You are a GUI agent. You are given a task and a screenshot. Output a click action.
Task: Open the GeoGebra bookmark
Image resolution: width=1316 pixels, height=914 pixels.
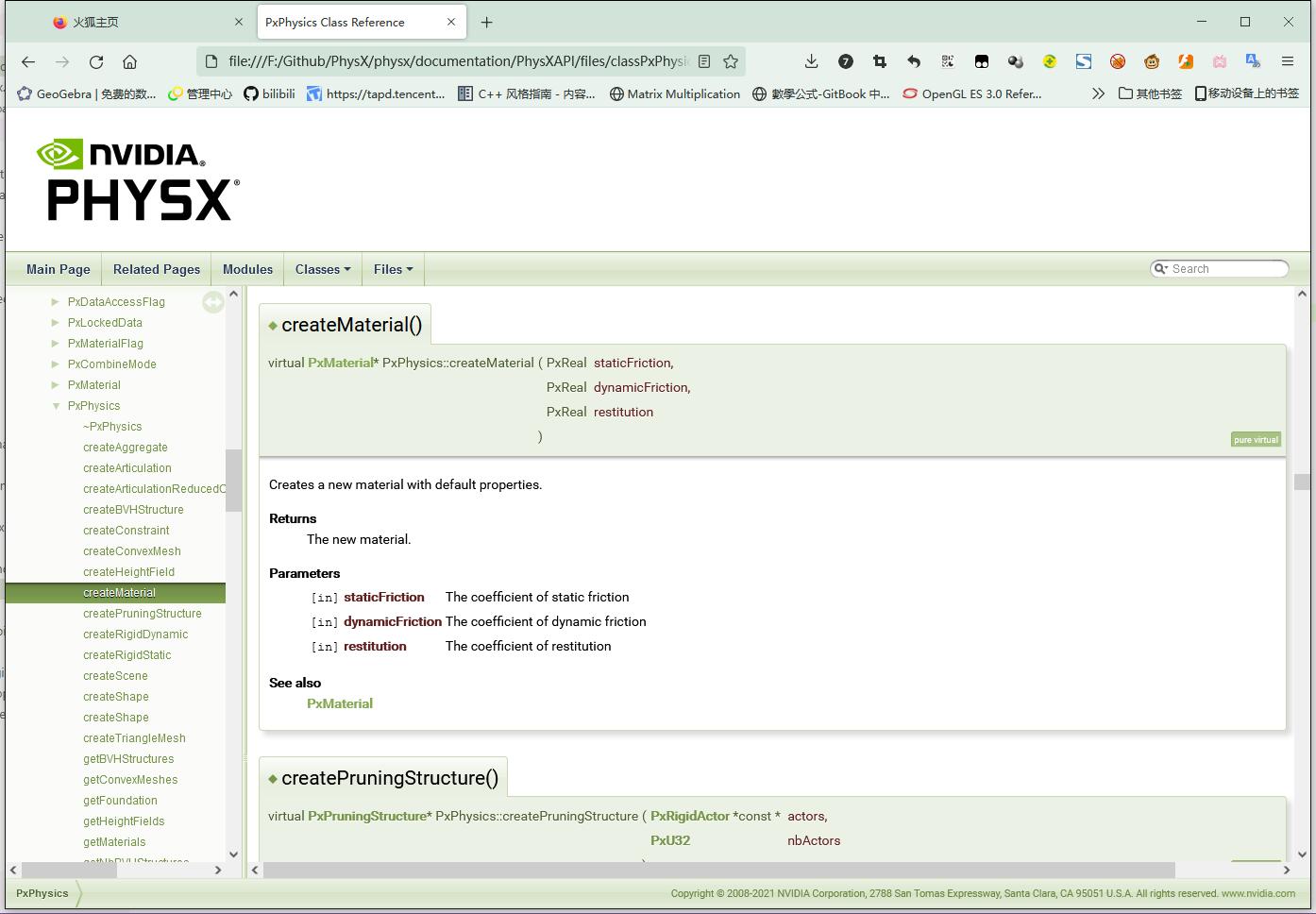87,93
